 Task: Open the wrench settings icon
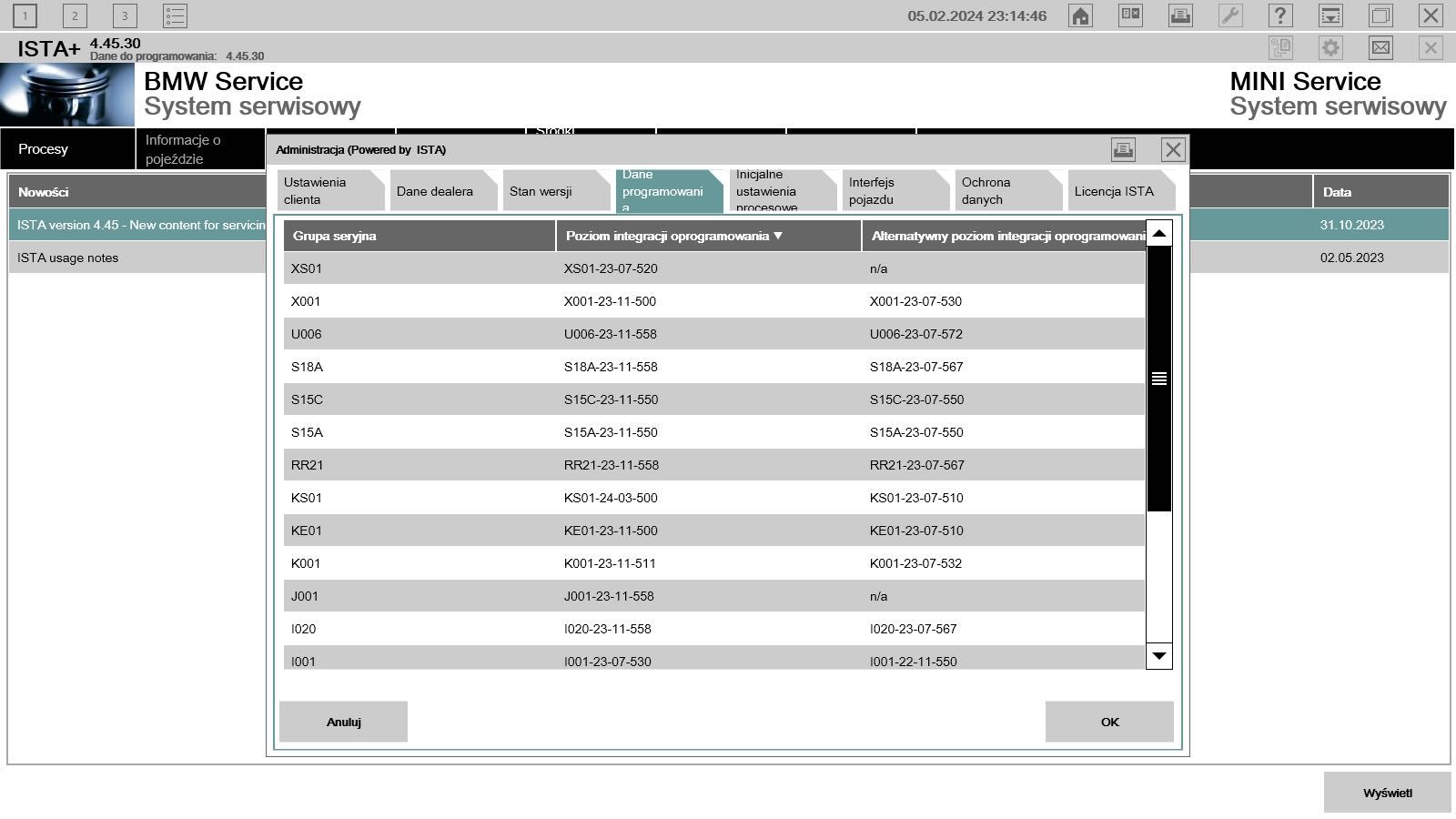(x=1230, y=15)
